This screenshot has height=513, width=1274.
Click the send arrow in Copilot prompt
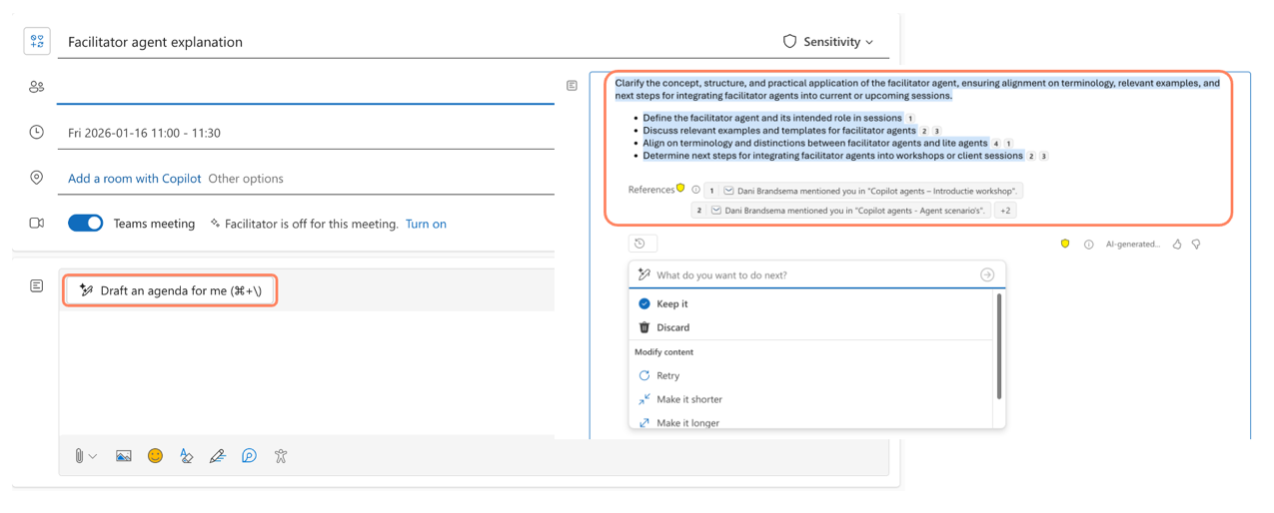987,275
